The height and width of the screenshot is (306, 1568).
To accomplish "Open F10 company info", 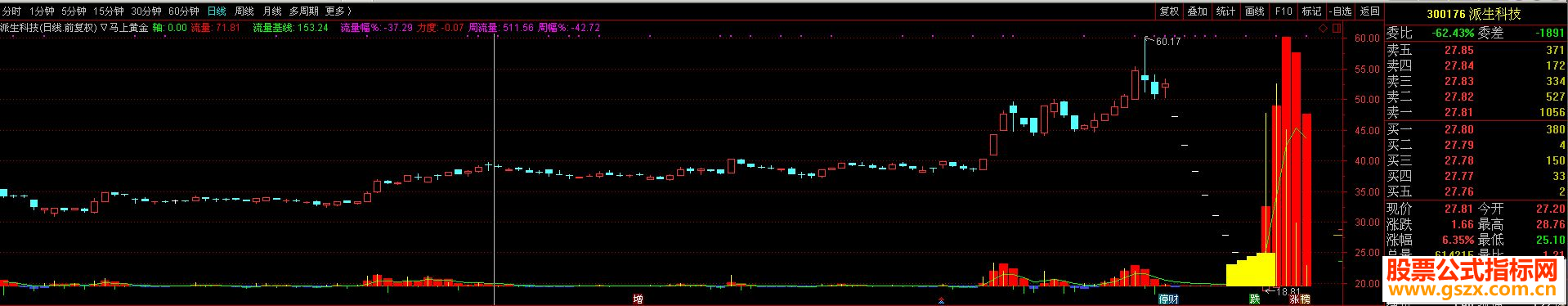I will [x=1284, y=11].
